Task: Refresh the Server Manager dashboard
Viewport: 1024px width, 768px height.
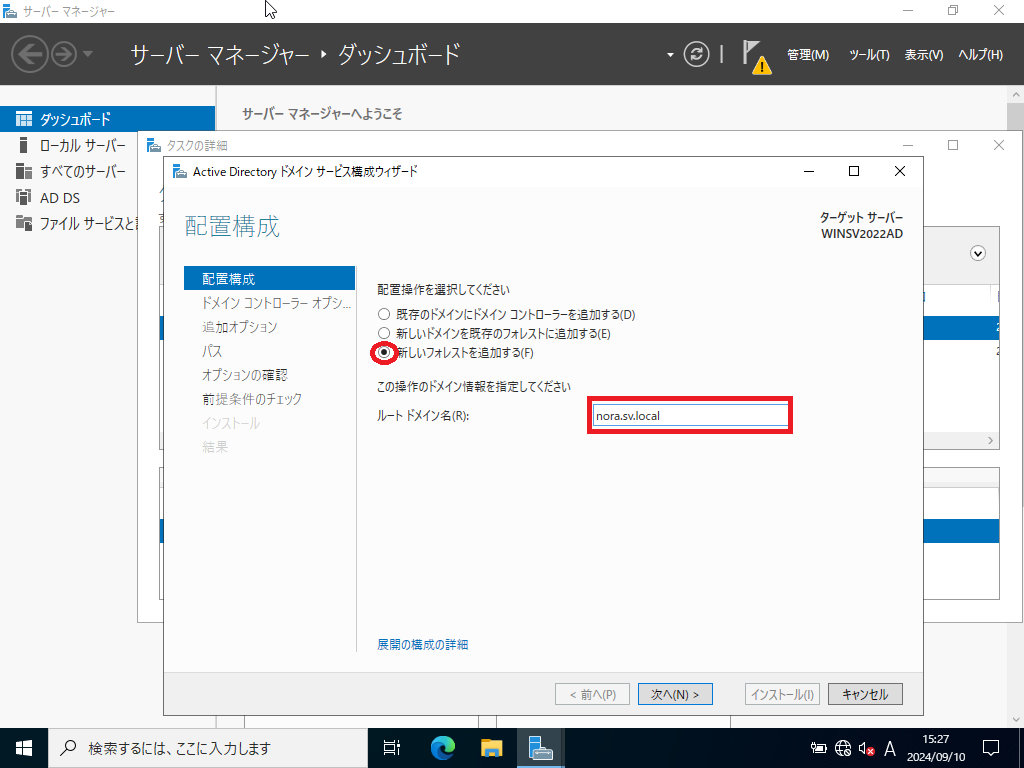Action: (x=696, y=54)
